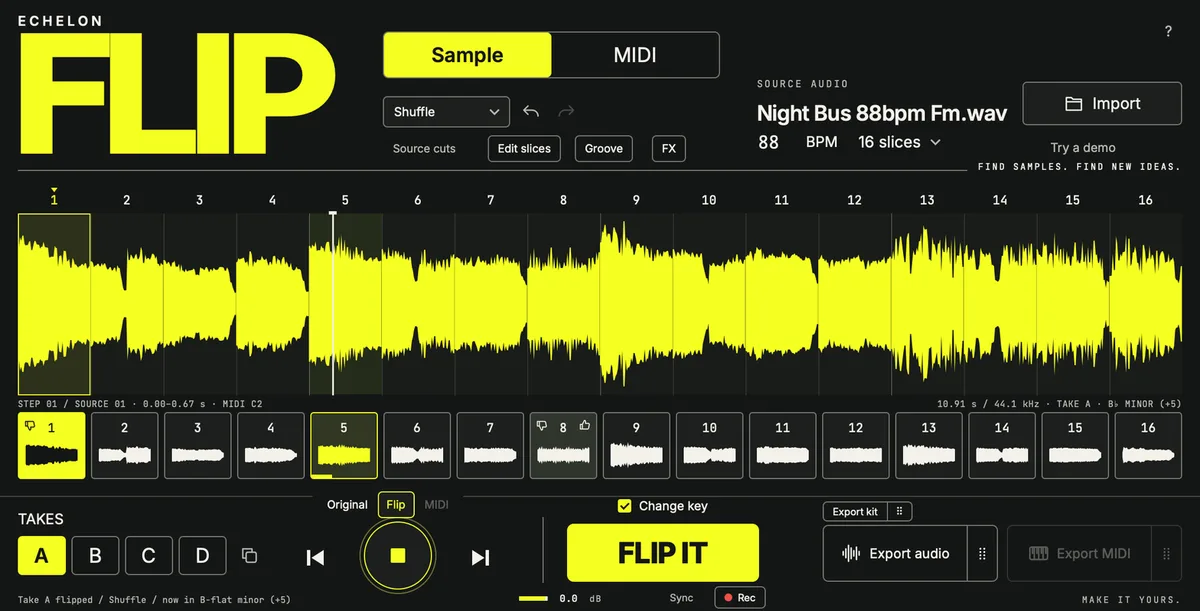Click the Night Bus 88bpm Fm.wav filename
Viewport: 1200px width, 611px height.
tap(882, 113)
